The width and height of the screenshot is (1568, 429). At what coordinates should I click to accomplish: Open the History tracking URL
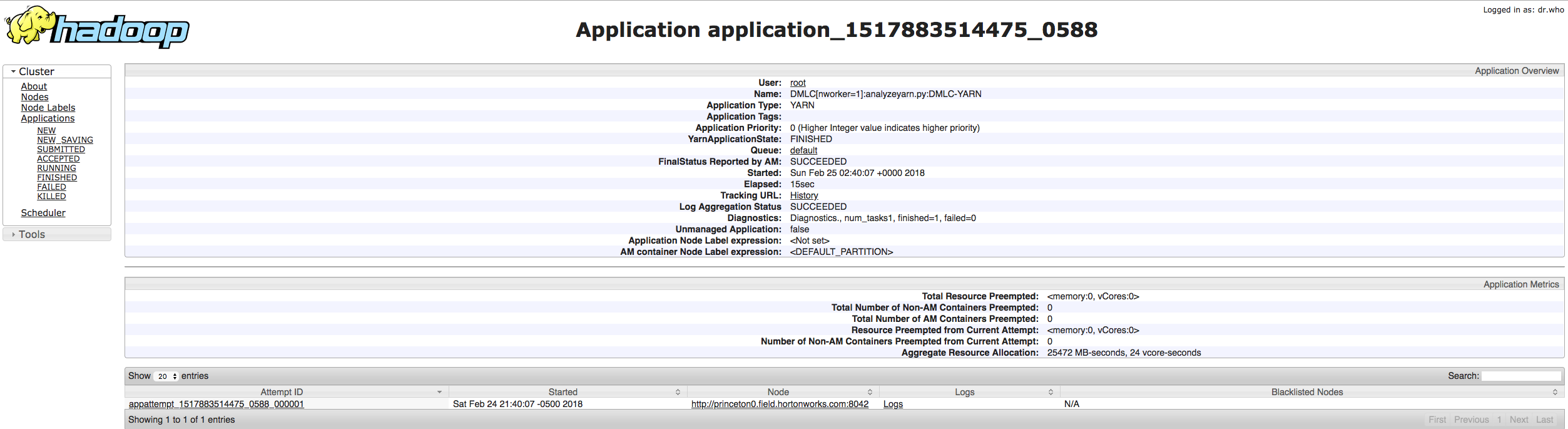tap(804, 195)
